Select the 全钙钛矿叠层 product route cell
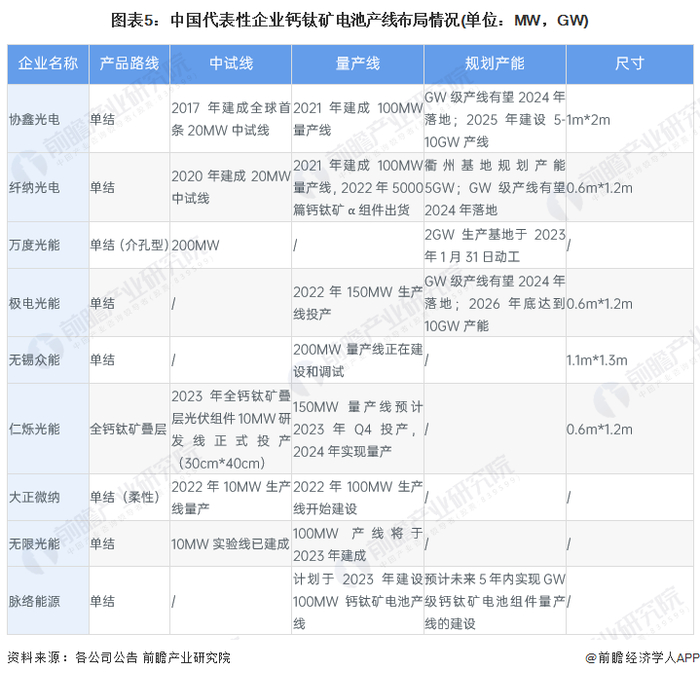Image resolution: width=700 pixels, height=678 pixels. [x=129, y=429]
